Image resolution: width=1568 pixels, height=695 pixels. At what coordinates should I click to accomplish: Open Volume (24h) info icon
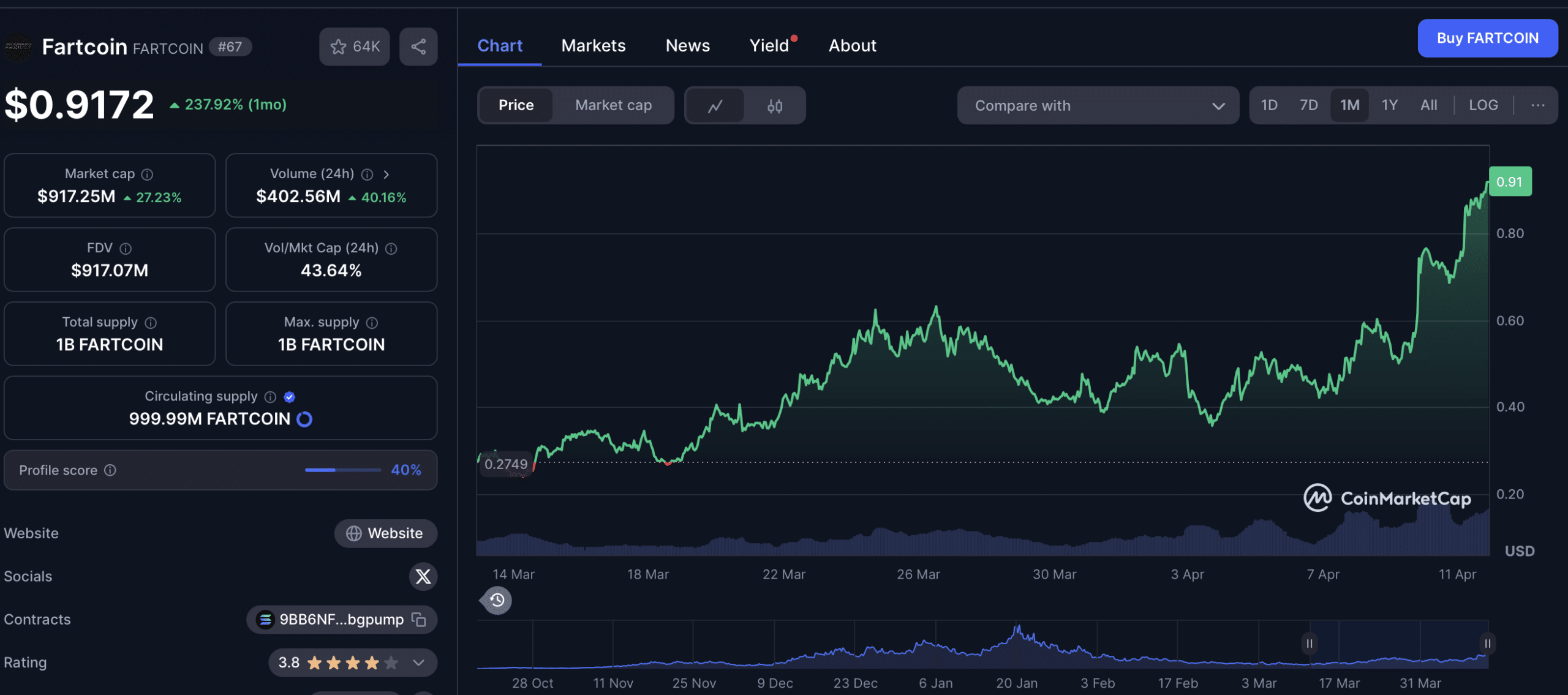tap(367, 175)
